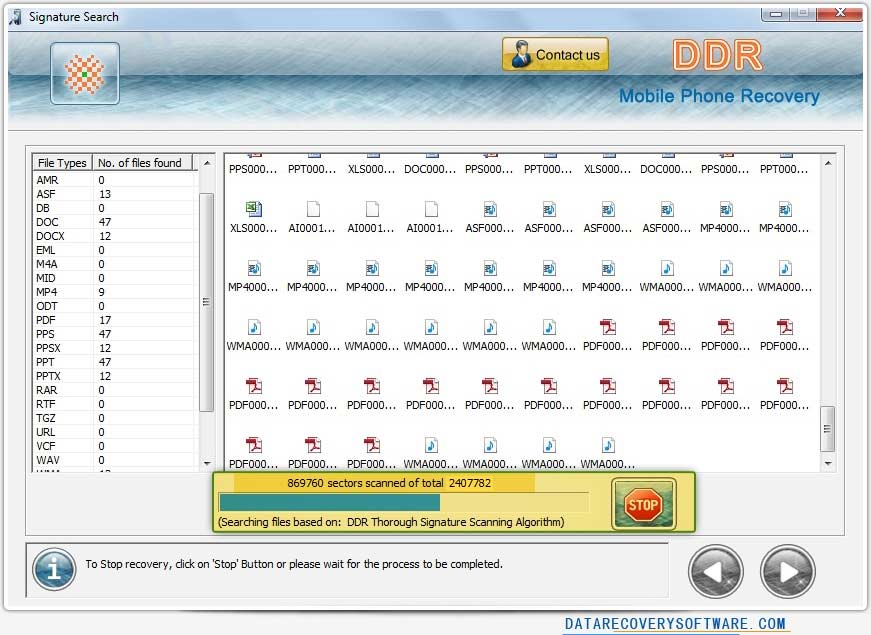871x635 pixels.
Task: Select the MP4 file type row
Action: click(x=115, y=292)
